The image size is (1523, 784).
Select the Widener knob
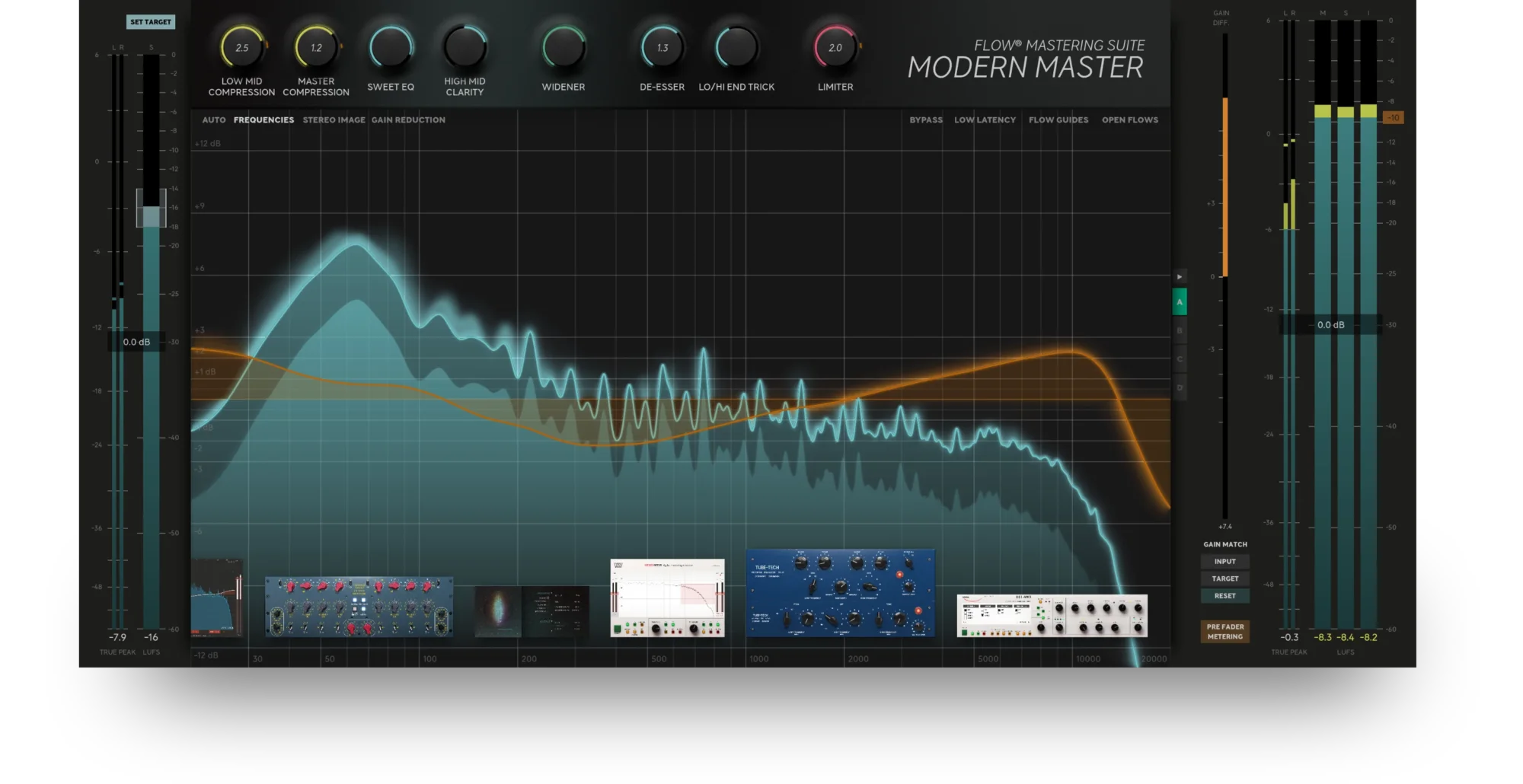point(564,47)
